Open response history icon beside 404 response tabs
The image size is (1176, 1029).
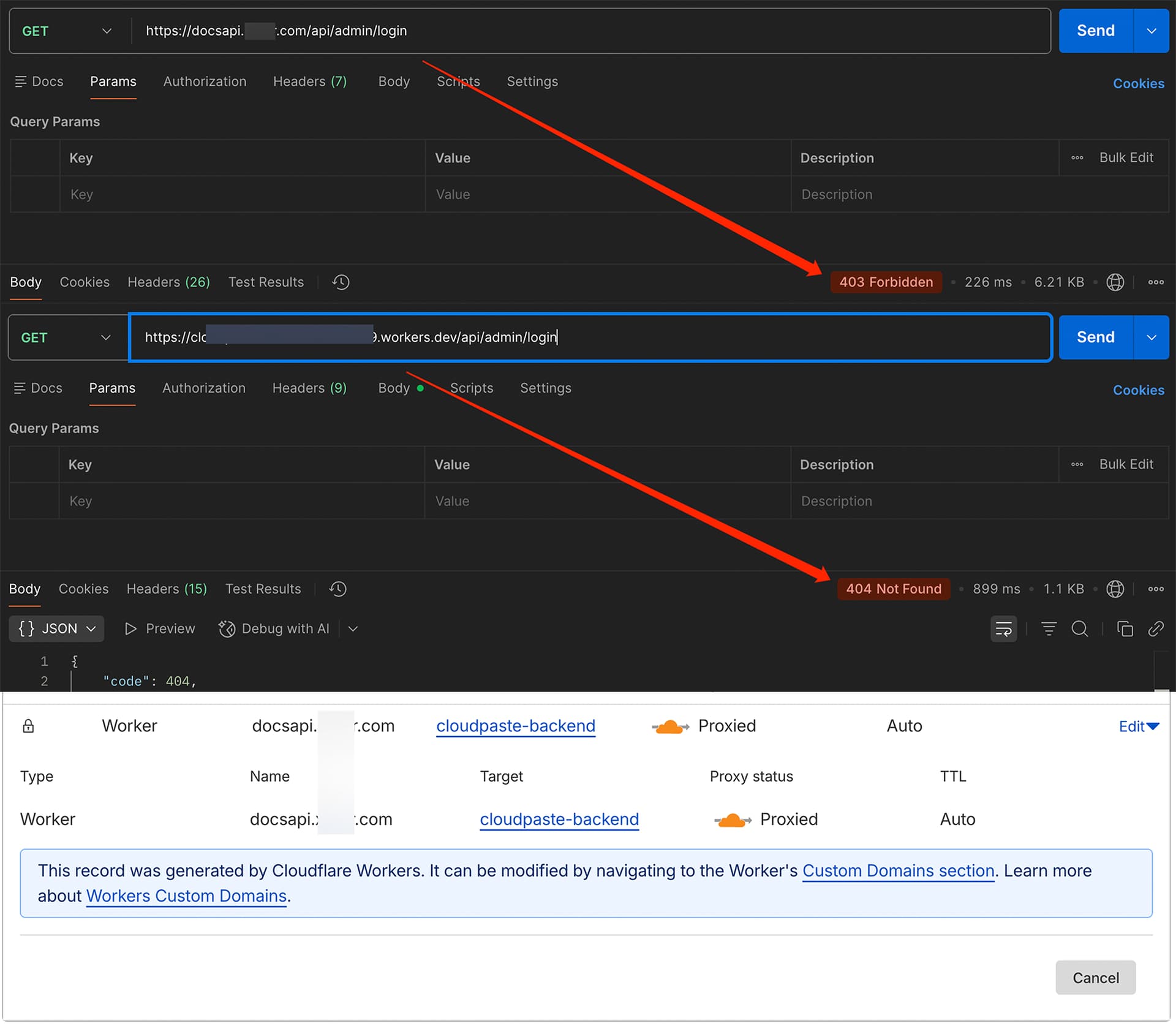pos(337,589)
